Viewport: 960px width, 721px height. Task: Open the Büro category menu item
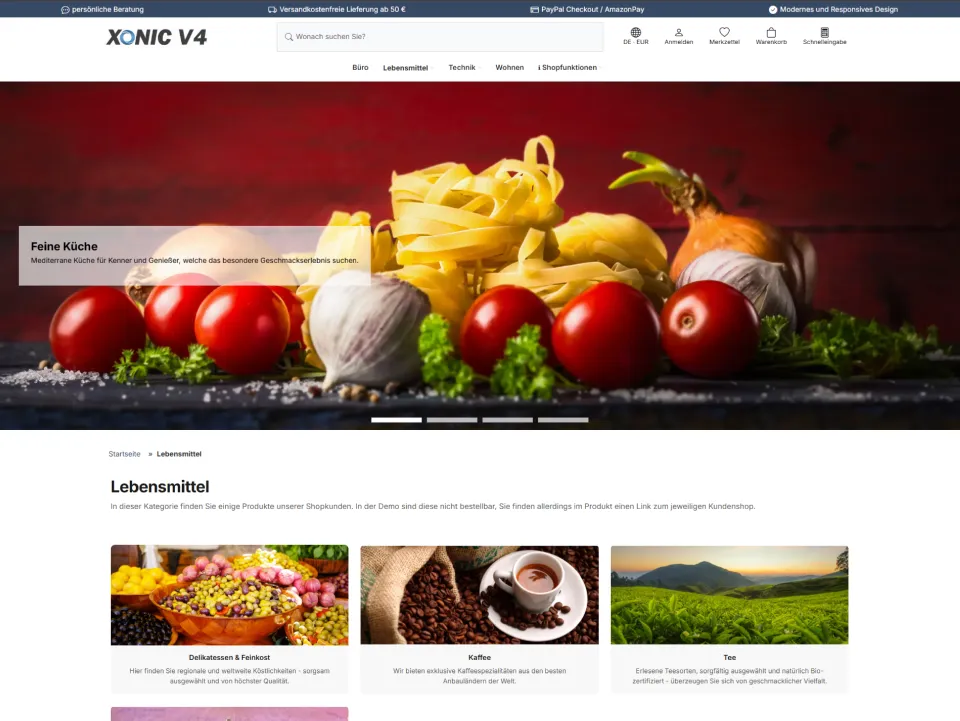(360, 67)
